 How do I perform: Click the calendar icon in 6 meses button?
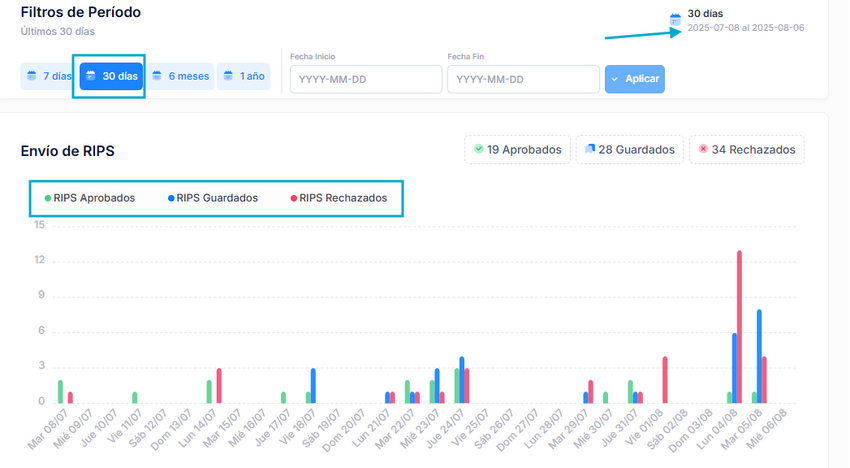[x=156, y=76]
